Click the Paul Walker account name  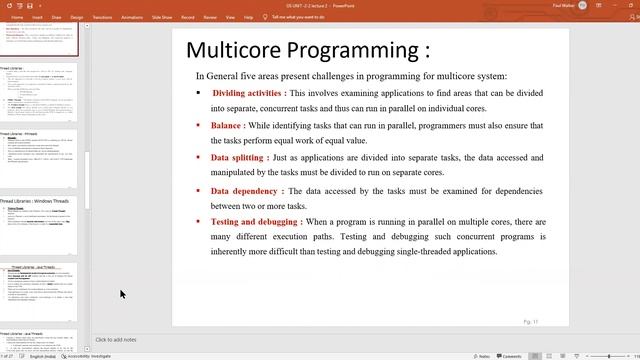(564, 6)
